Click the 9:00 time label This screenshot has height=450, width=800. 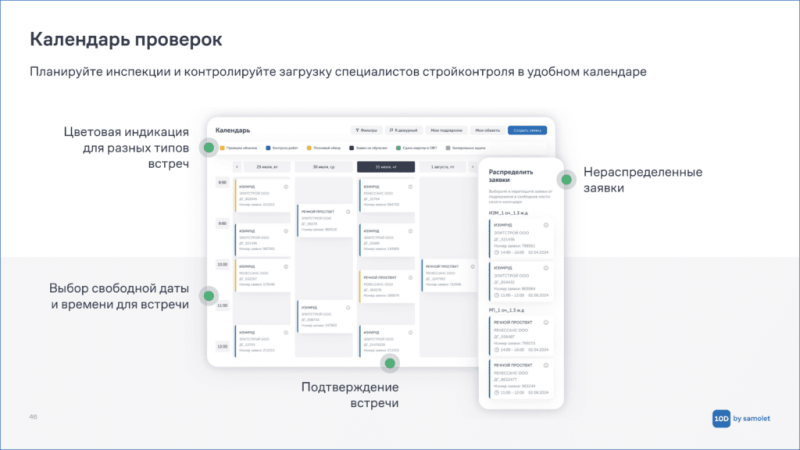coord(222,223)
